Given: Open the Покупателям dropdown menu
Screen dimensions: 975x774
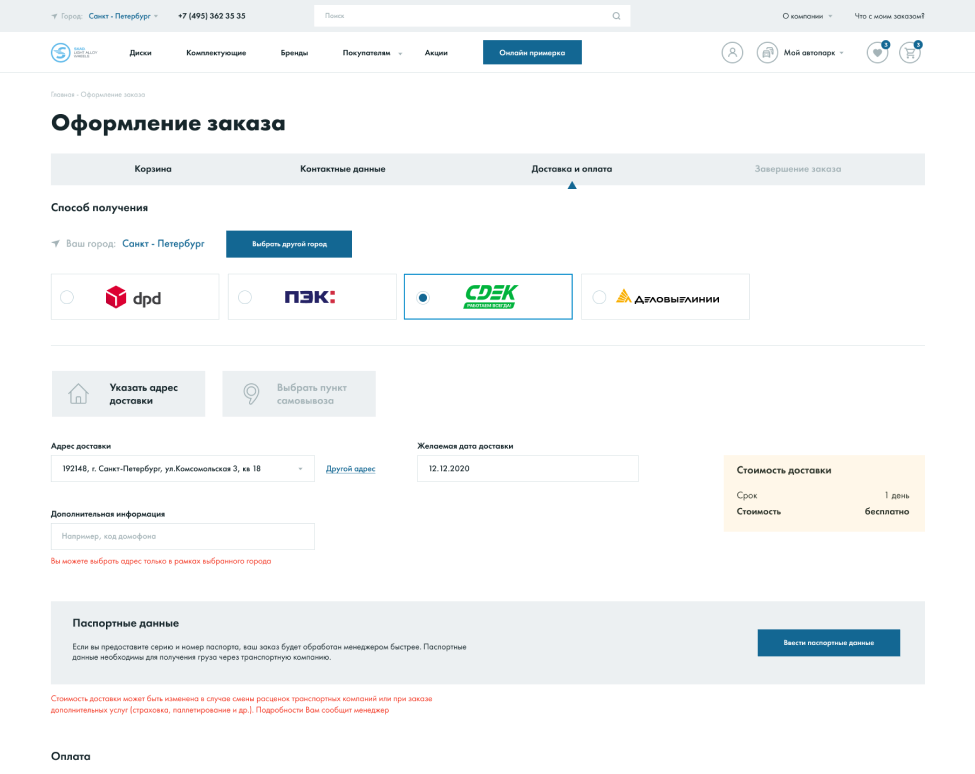Looking at the screenshot, I should (x=371, y=53).
